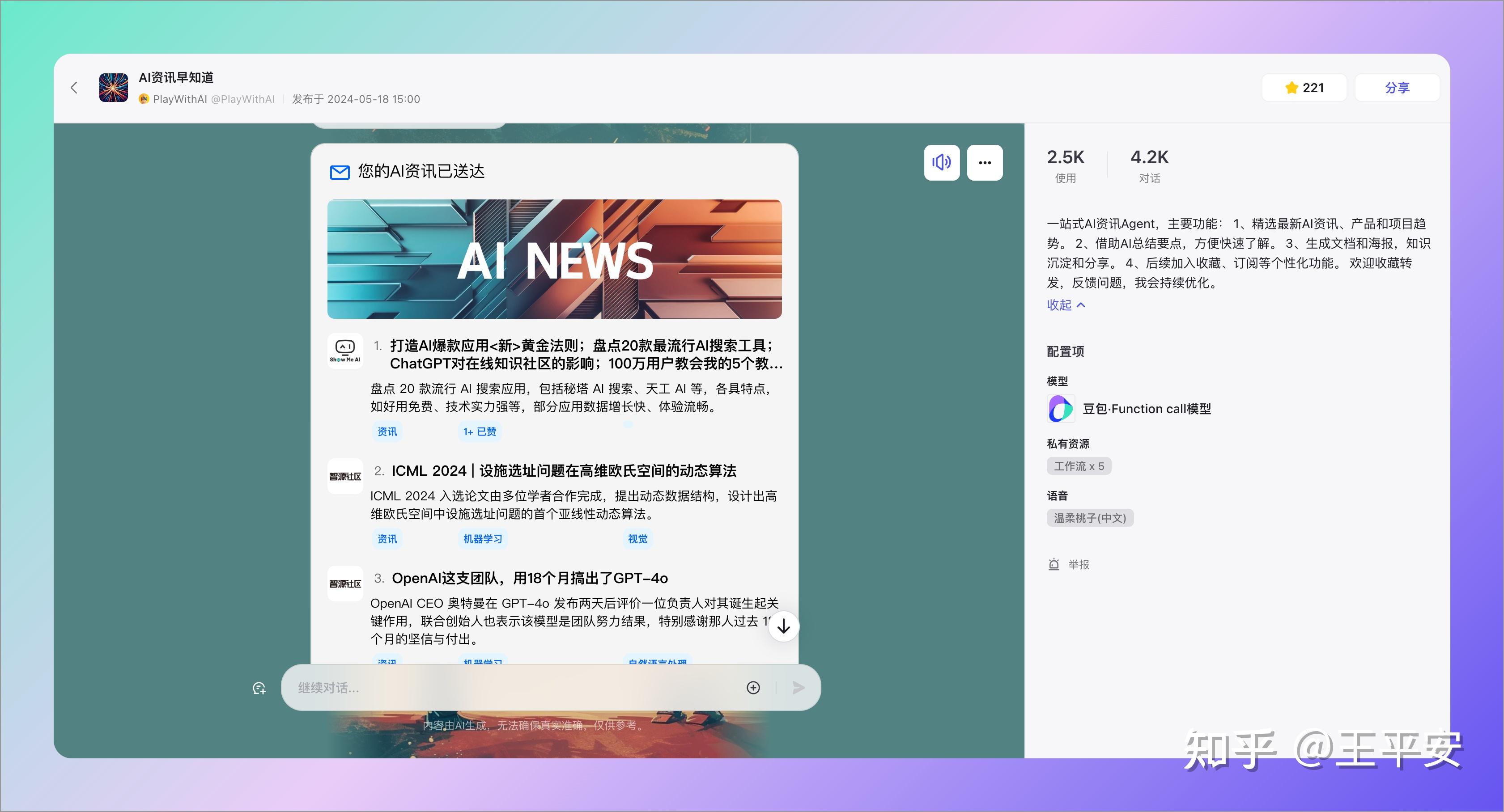Open the ShowMeAI source logo
1504x812 pixels.
pos(345,351)
